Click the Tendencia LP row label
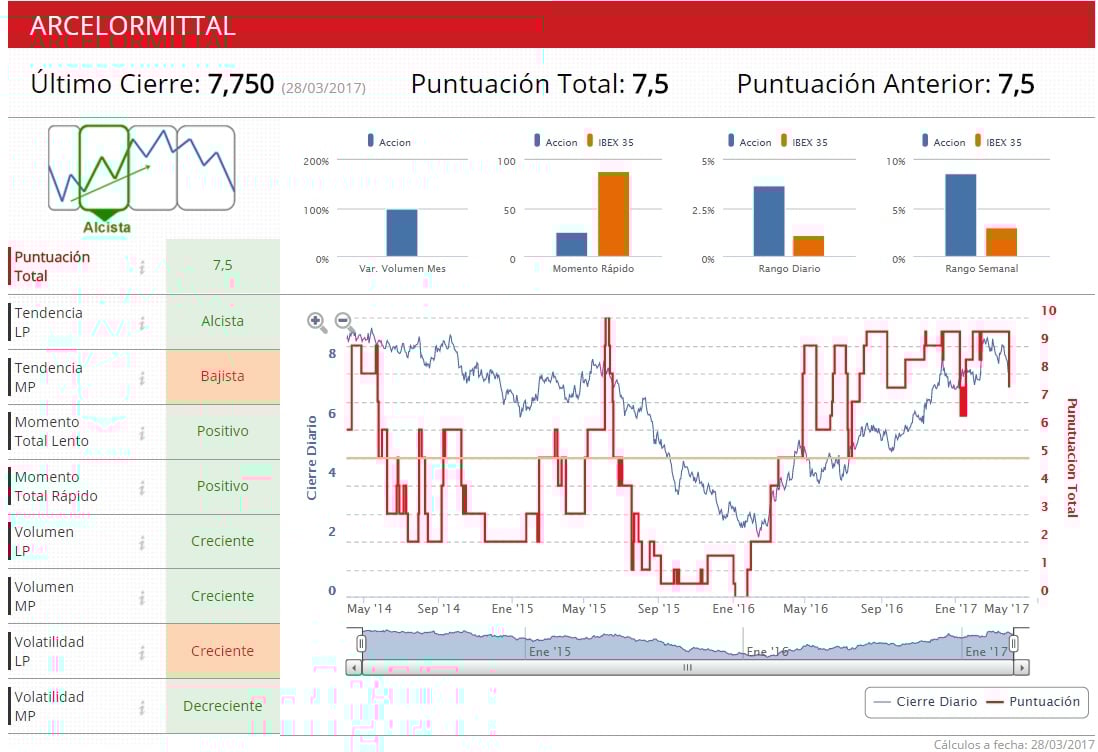1098x752 pixels. pos(48,322)
